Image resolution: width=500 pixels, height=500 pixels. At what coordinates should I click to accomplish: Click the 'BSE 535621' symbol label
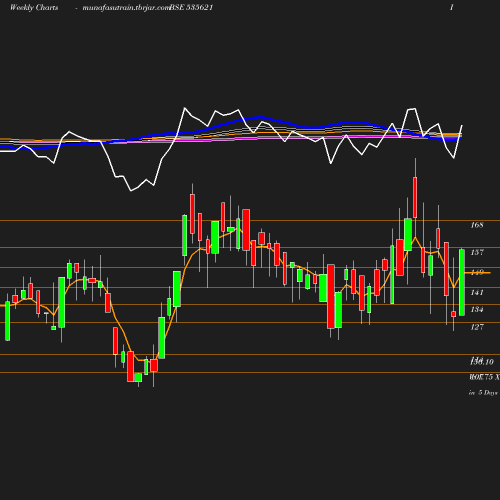click(x=191, y=7)
